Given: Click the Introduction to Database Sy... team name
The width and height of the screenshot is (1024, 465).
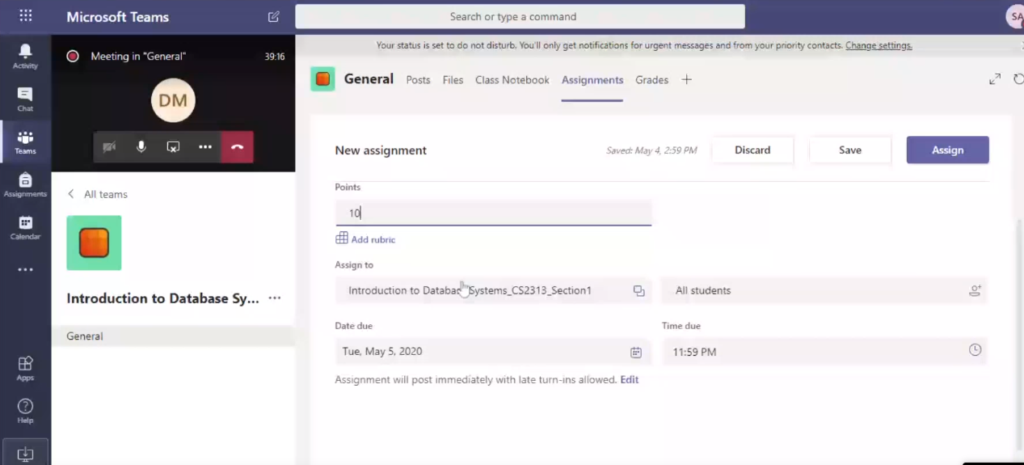Looking at the screenshot, I should tap(163, 298).
